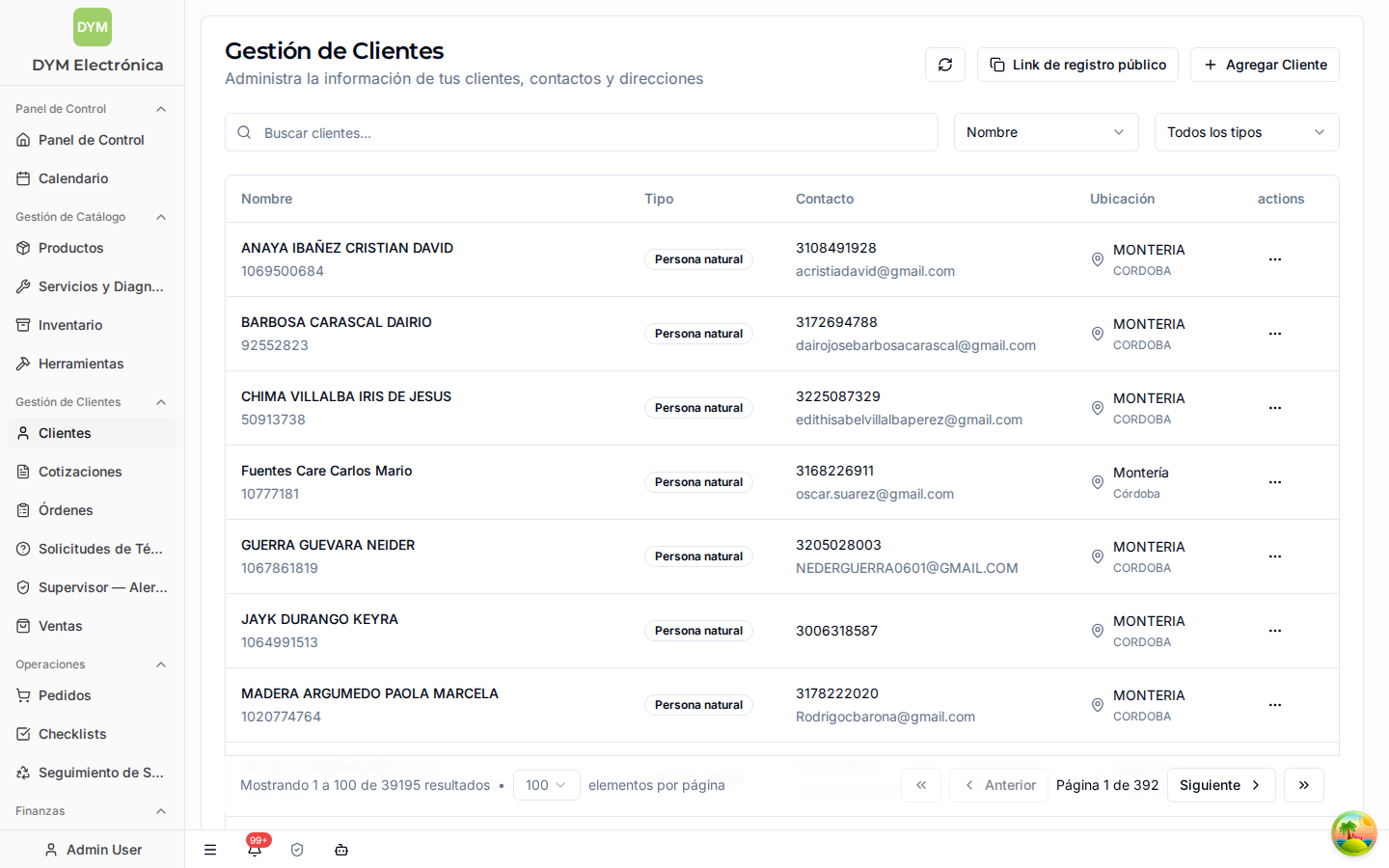Viewport: 1389px width, 868px height.
Task: Click the Tipo column header
Action: tap(659, 199)
